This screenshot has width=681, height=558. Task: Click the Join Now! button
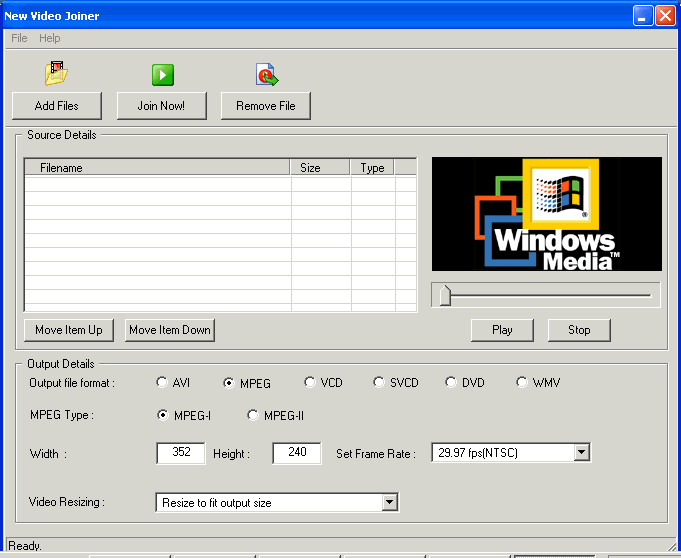162,106
